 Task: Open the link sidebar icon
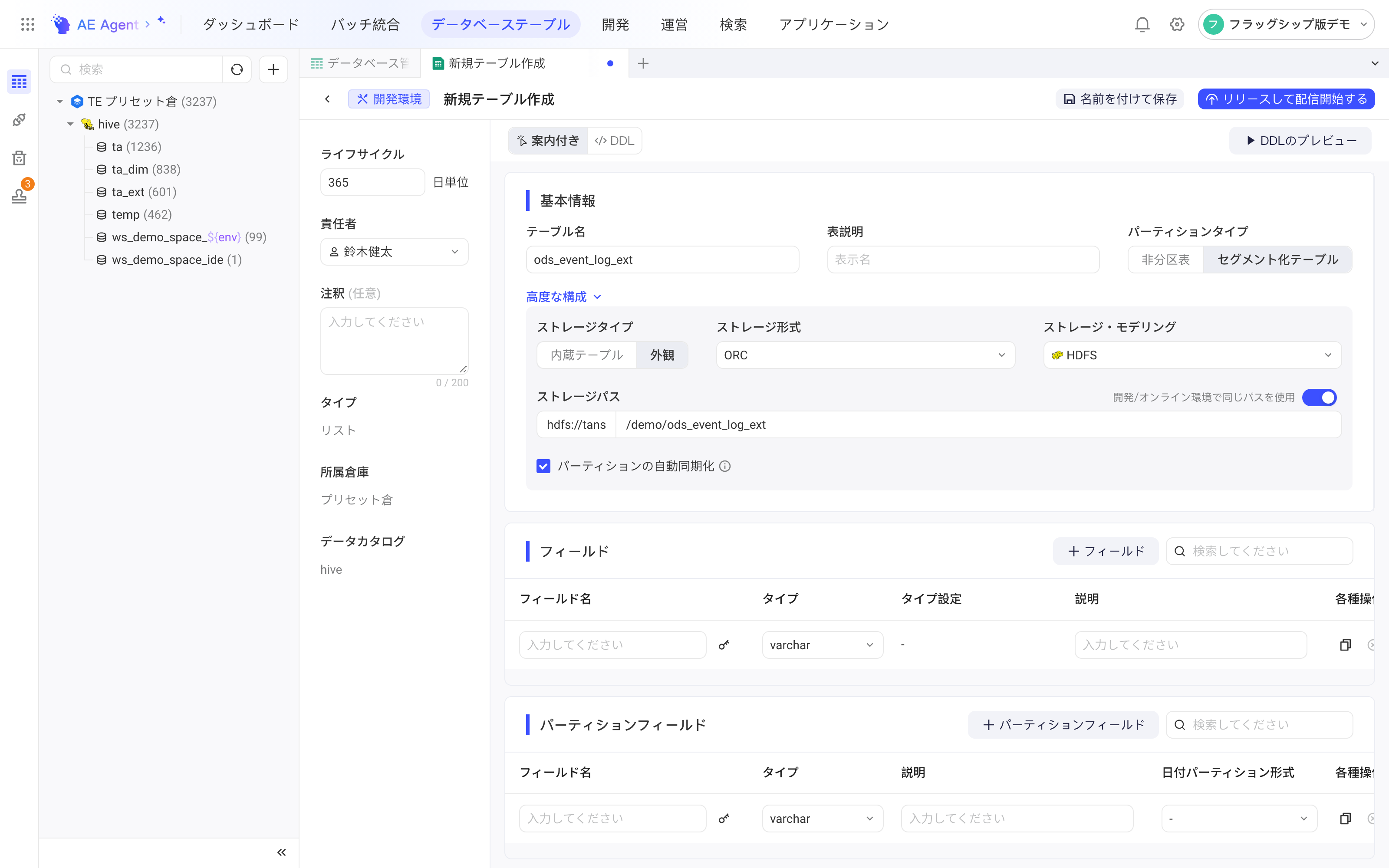[x=19, y=120]
